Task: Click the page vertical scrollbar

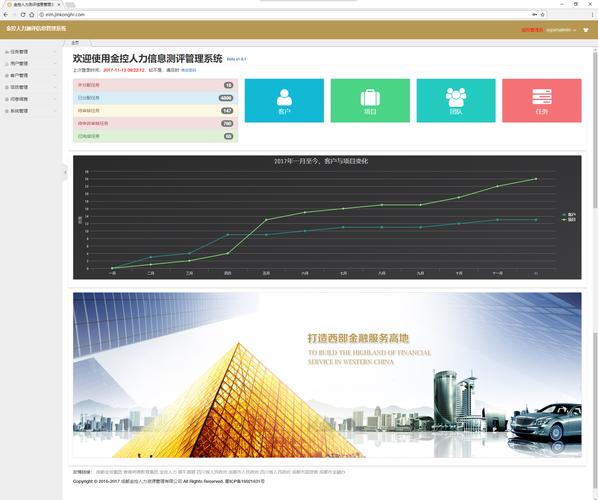Action: point(595,130)
